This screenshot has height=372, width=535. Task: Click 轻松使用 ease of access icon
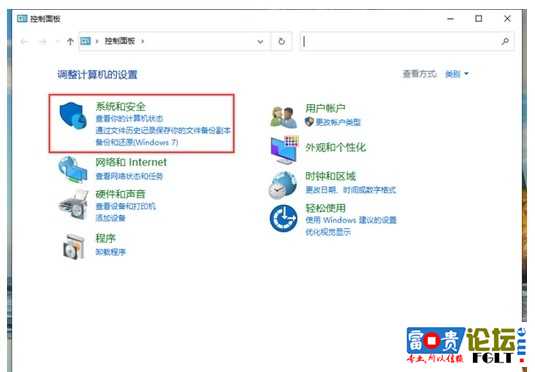pyautogui.click(x=283, y=218)
